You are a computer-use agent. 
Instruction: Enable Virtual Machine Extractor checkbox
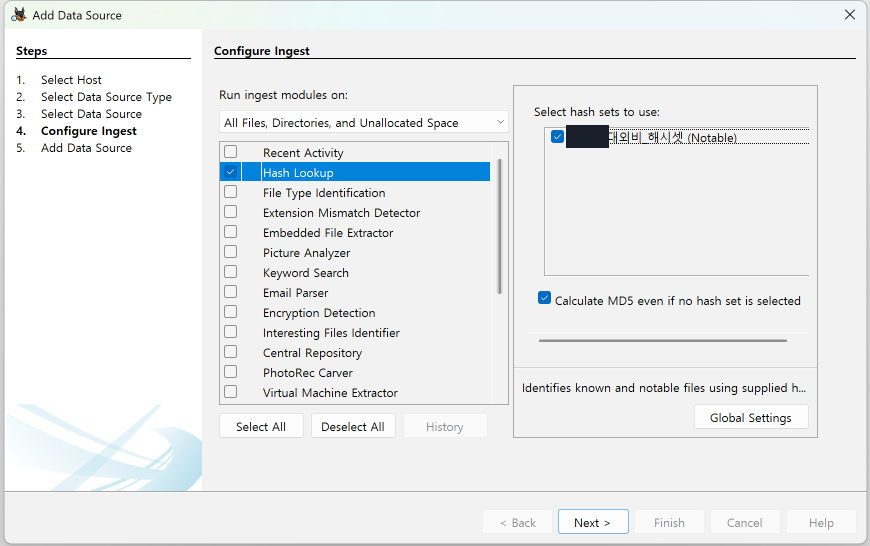point(230,392)
